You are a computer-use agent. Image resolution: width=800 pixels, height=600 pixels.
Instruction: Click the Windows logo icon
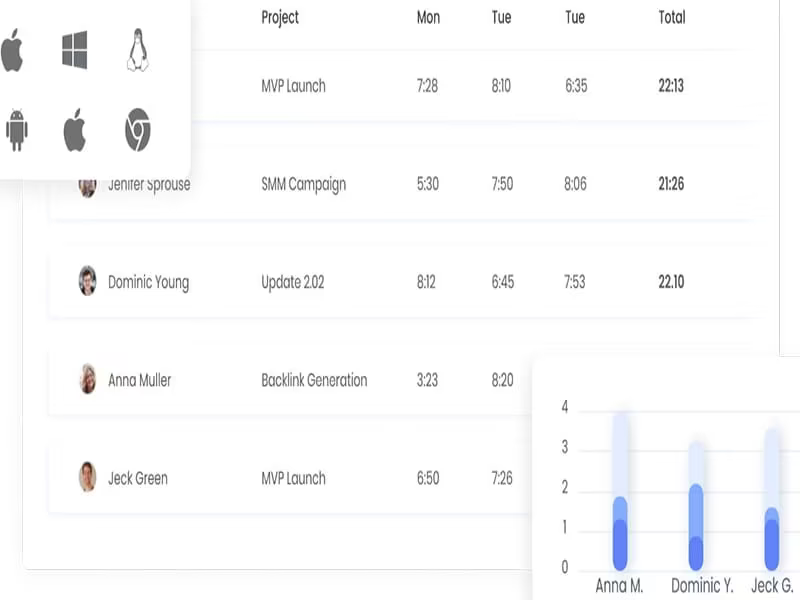coord(74,50)
